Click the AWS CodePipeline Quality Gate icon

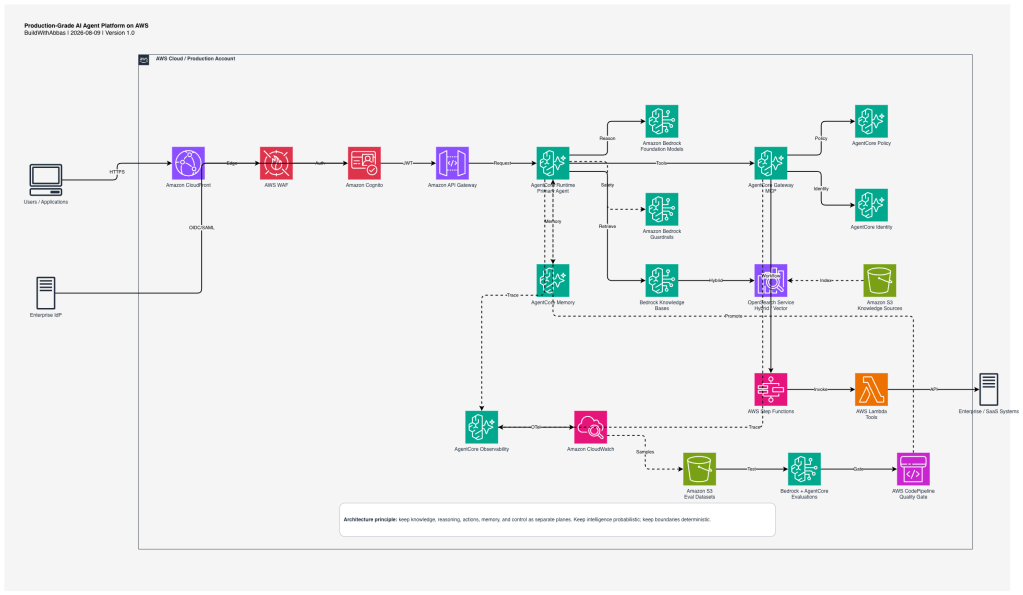[x=913, y=469]
